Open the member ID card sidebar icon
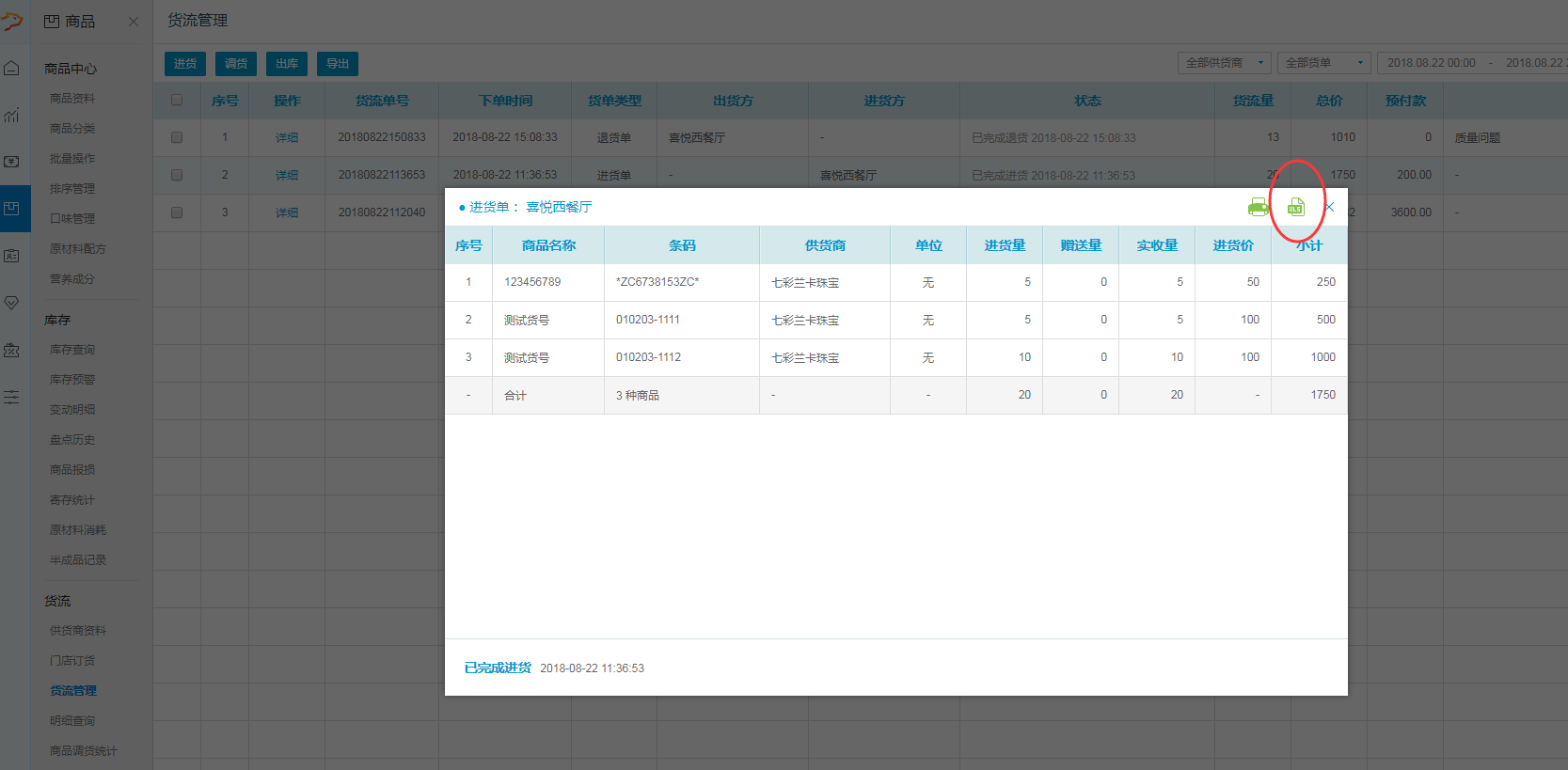 tap(11, 256)
